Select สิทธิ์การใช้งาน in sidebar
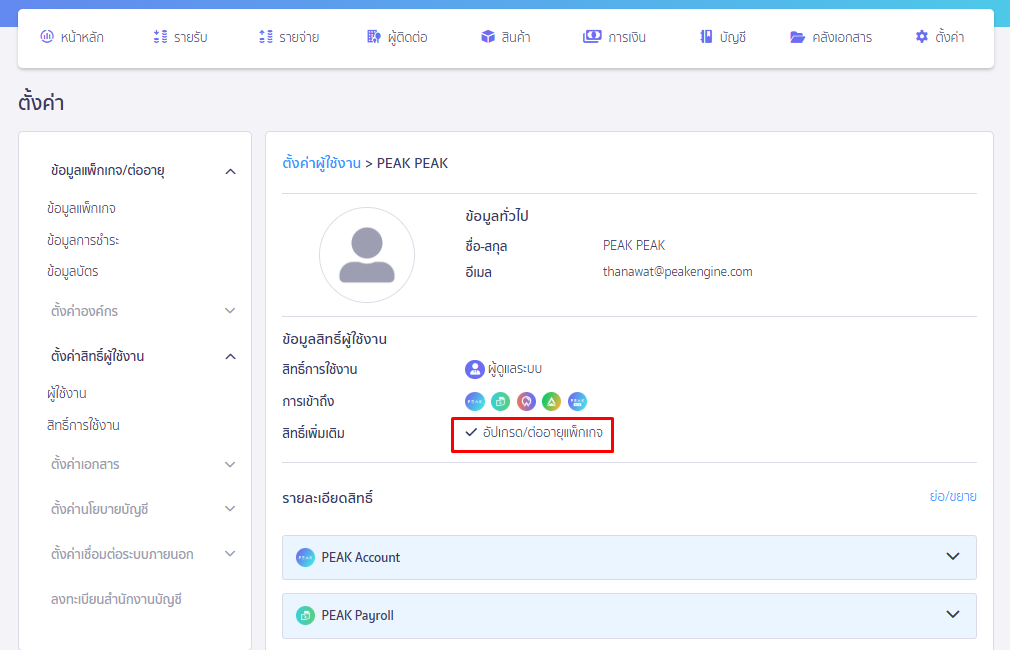This screenshot has width=1010, height=650. coord(83,425)
